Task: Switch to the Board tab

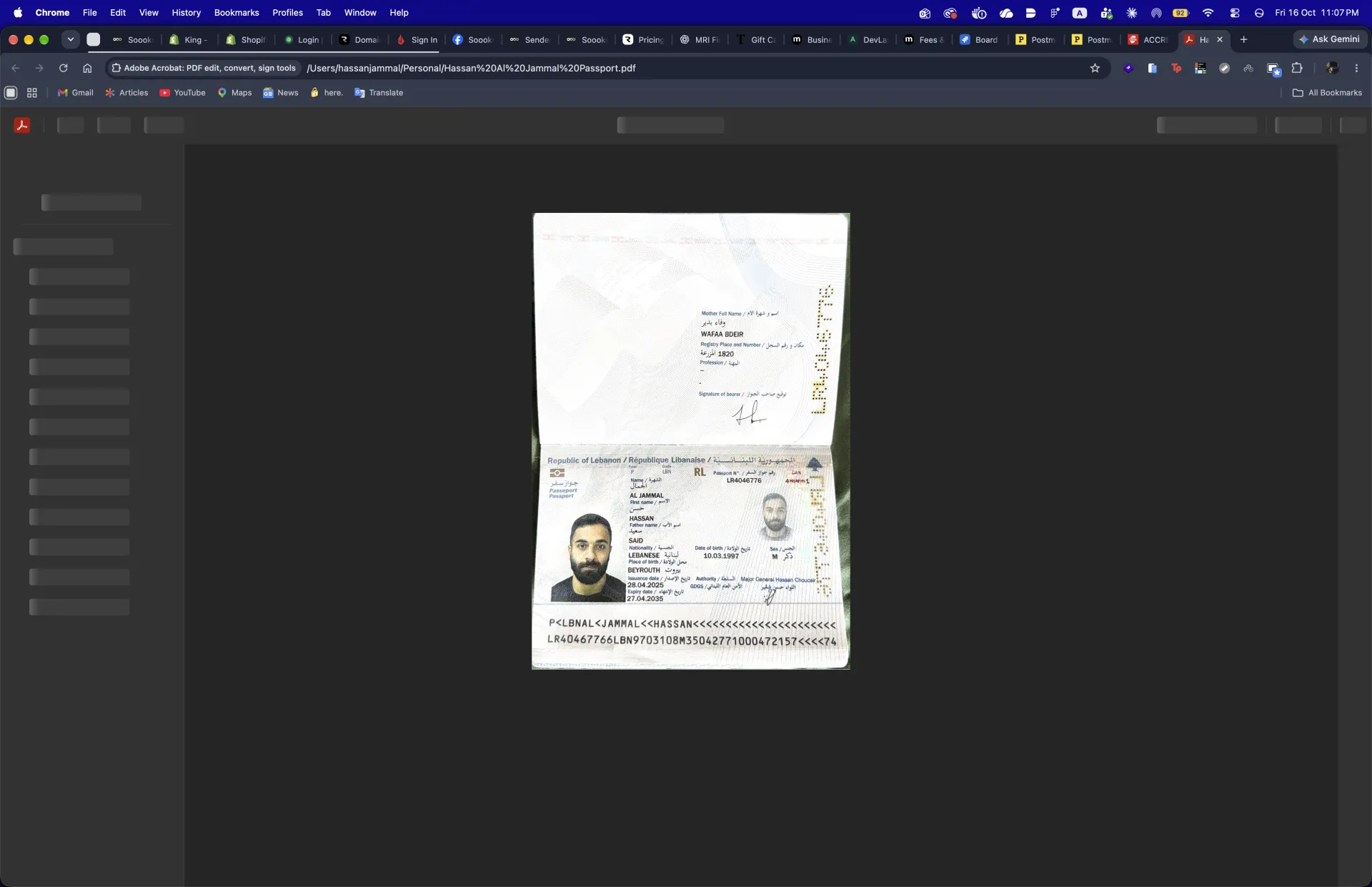Action: tap(980, 39)
